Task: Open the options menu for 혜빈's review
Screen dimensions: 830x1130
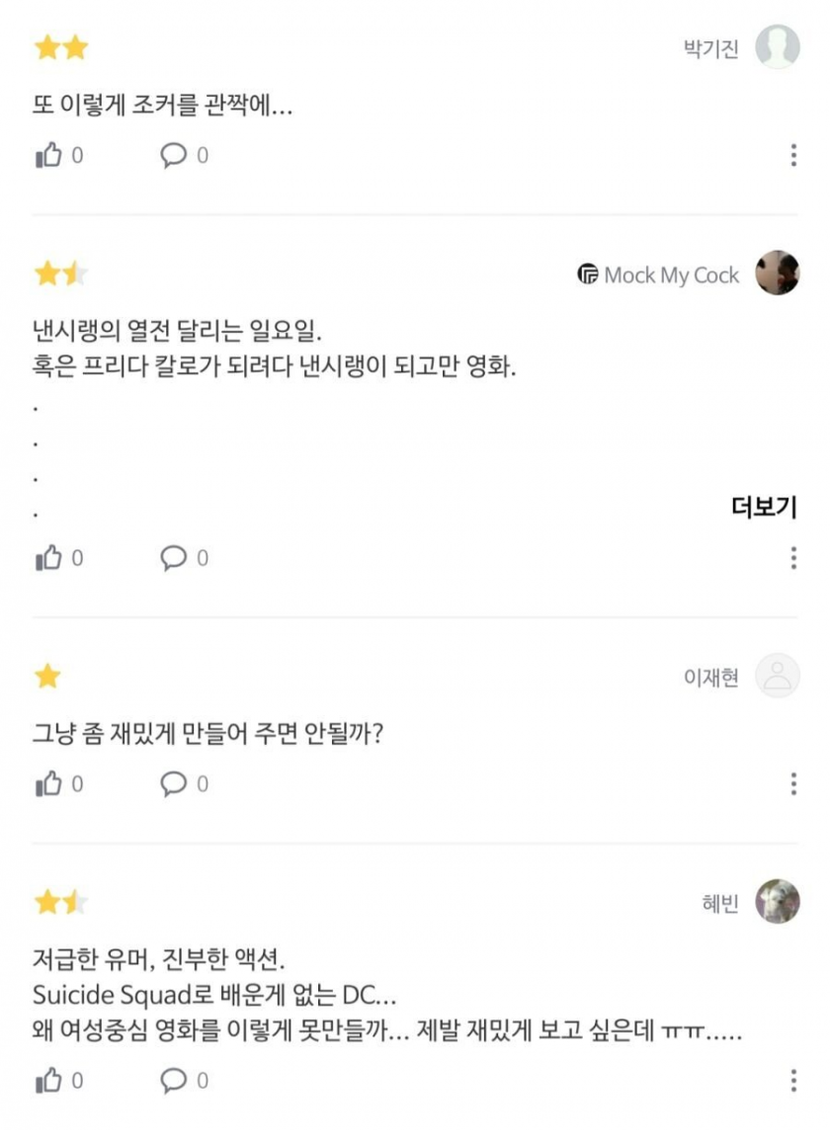Action: pyautogui.click(x=793, y=1080)
